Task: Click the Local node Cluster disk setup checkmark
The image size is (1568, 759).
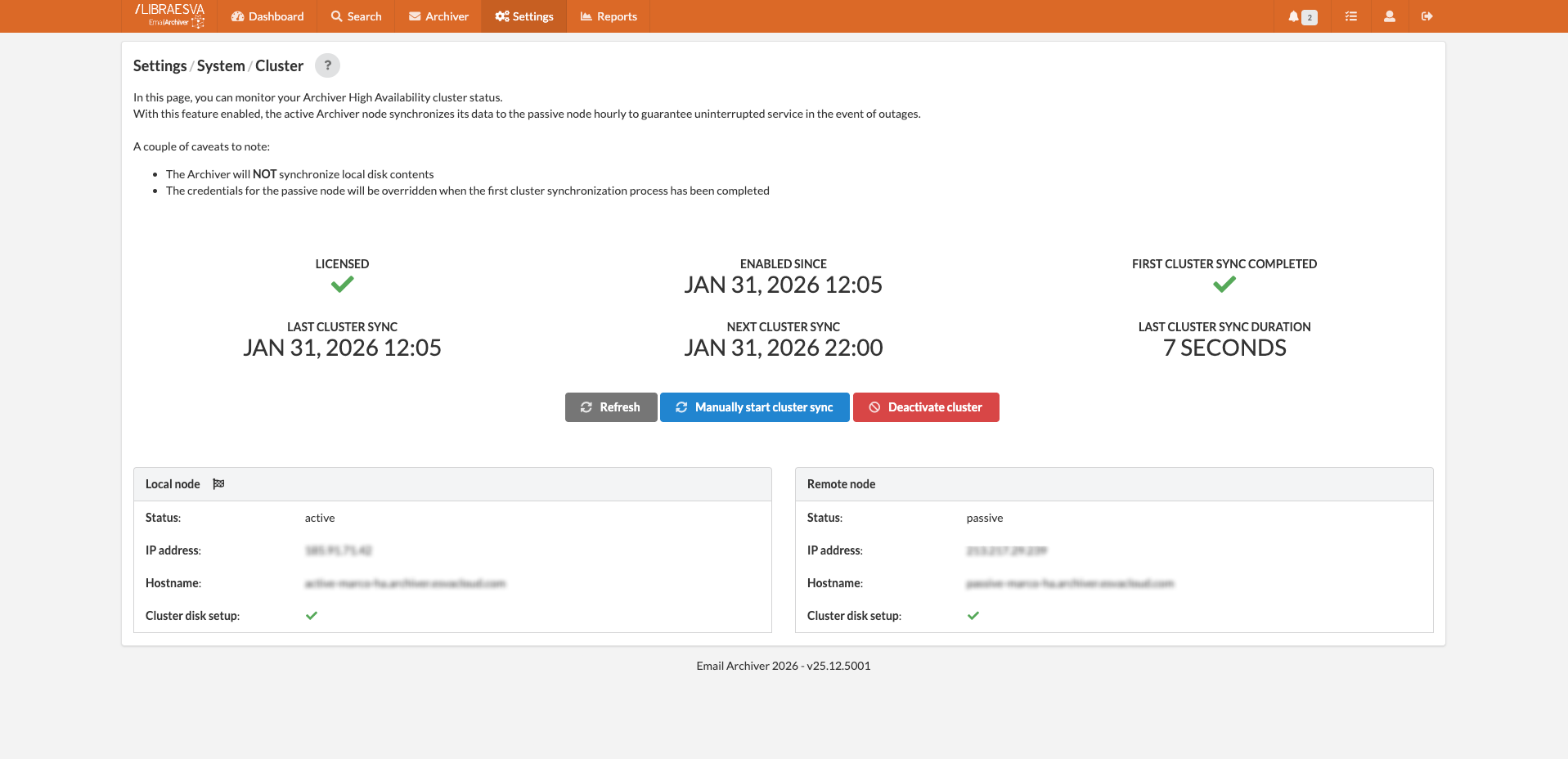Action: click(x=312, y=616)
